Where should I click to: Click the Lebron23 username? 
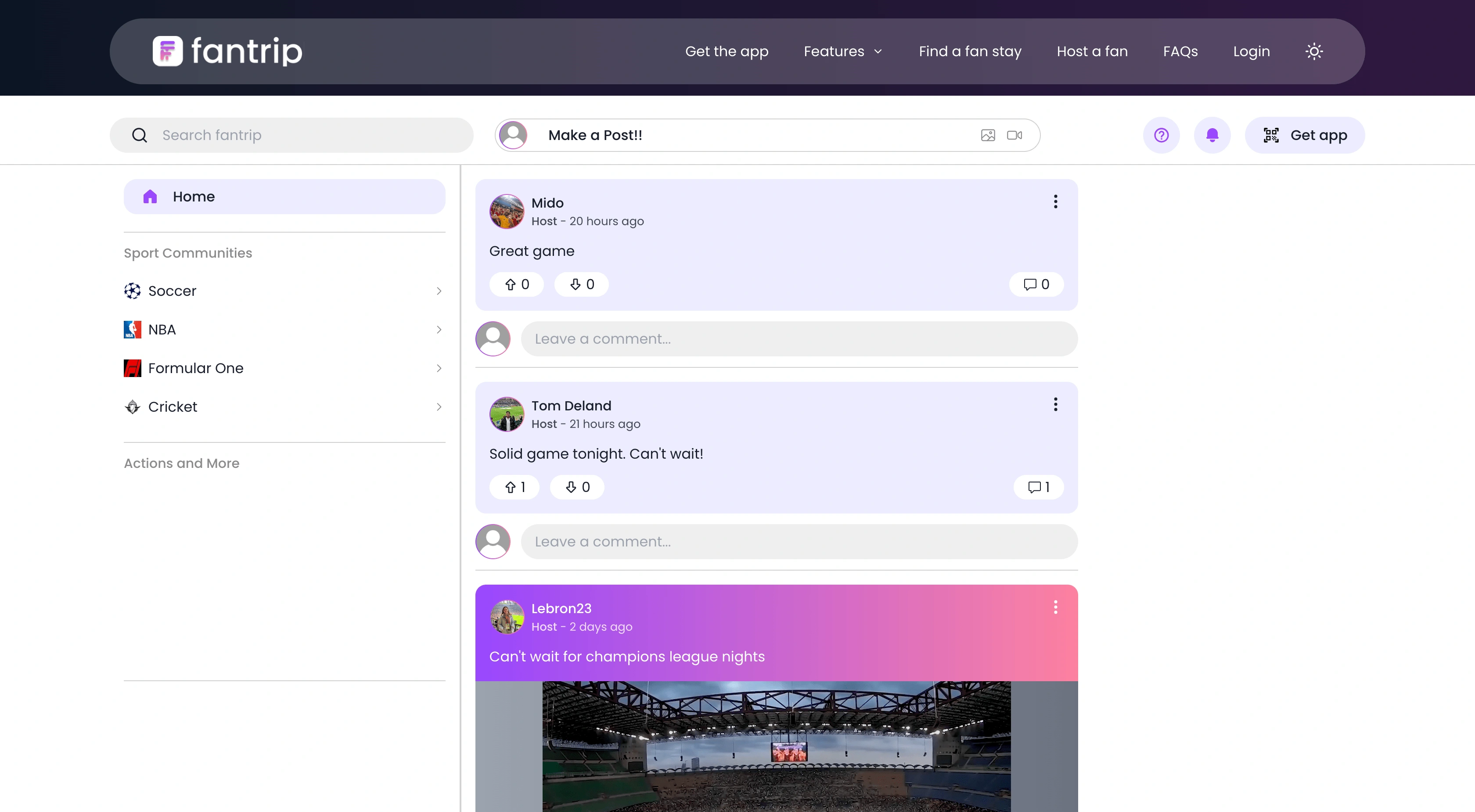pos(561,608)
